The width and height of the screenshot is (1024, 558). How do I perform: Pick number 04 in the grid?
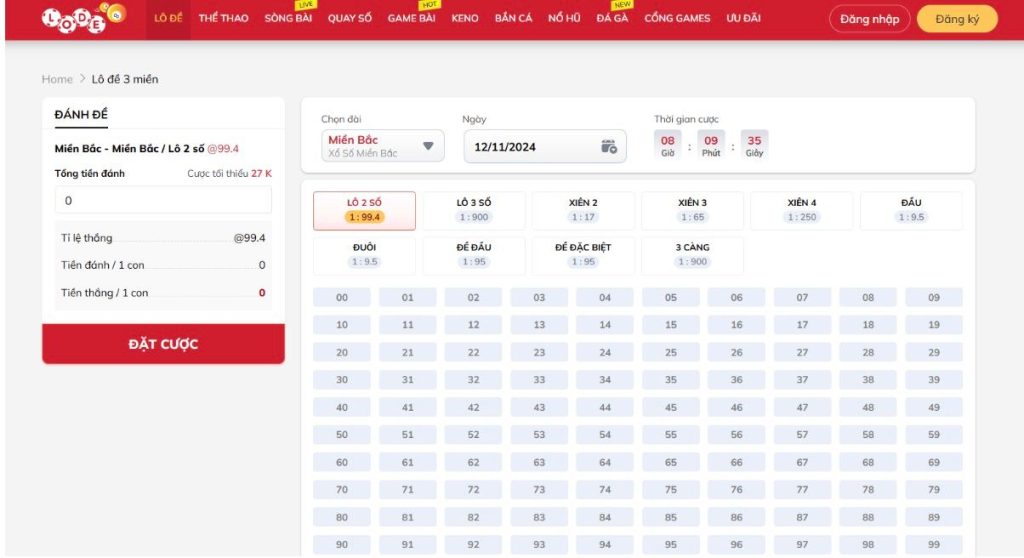[x=605, y=297]
